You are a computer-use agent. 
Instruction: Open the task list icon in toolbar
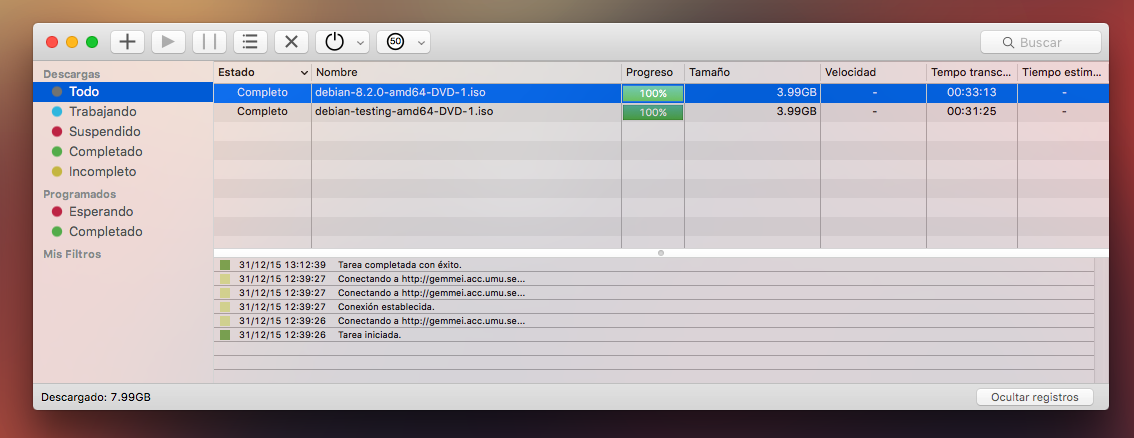250,42
